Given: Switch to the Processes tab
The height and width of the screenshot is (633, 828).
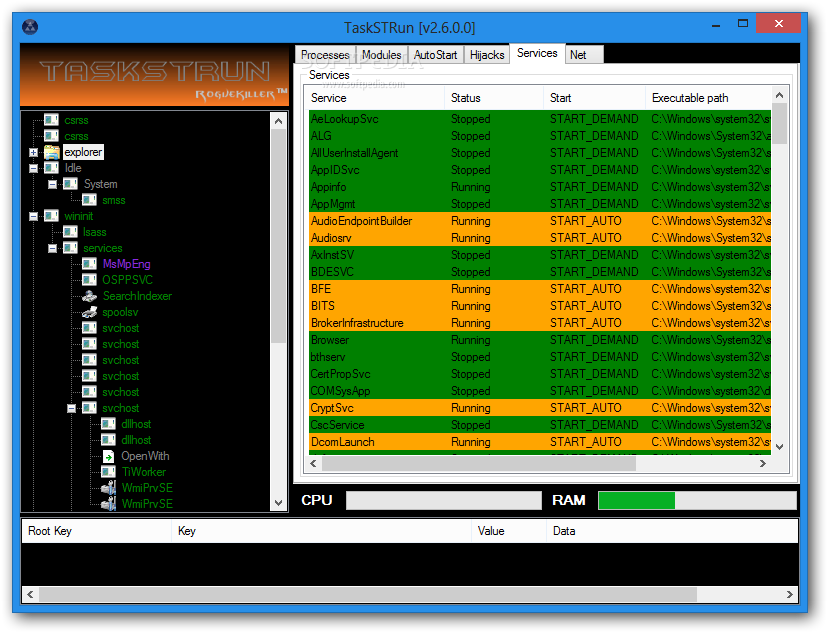Looking at the screenshot, I should tap(325, 55).
